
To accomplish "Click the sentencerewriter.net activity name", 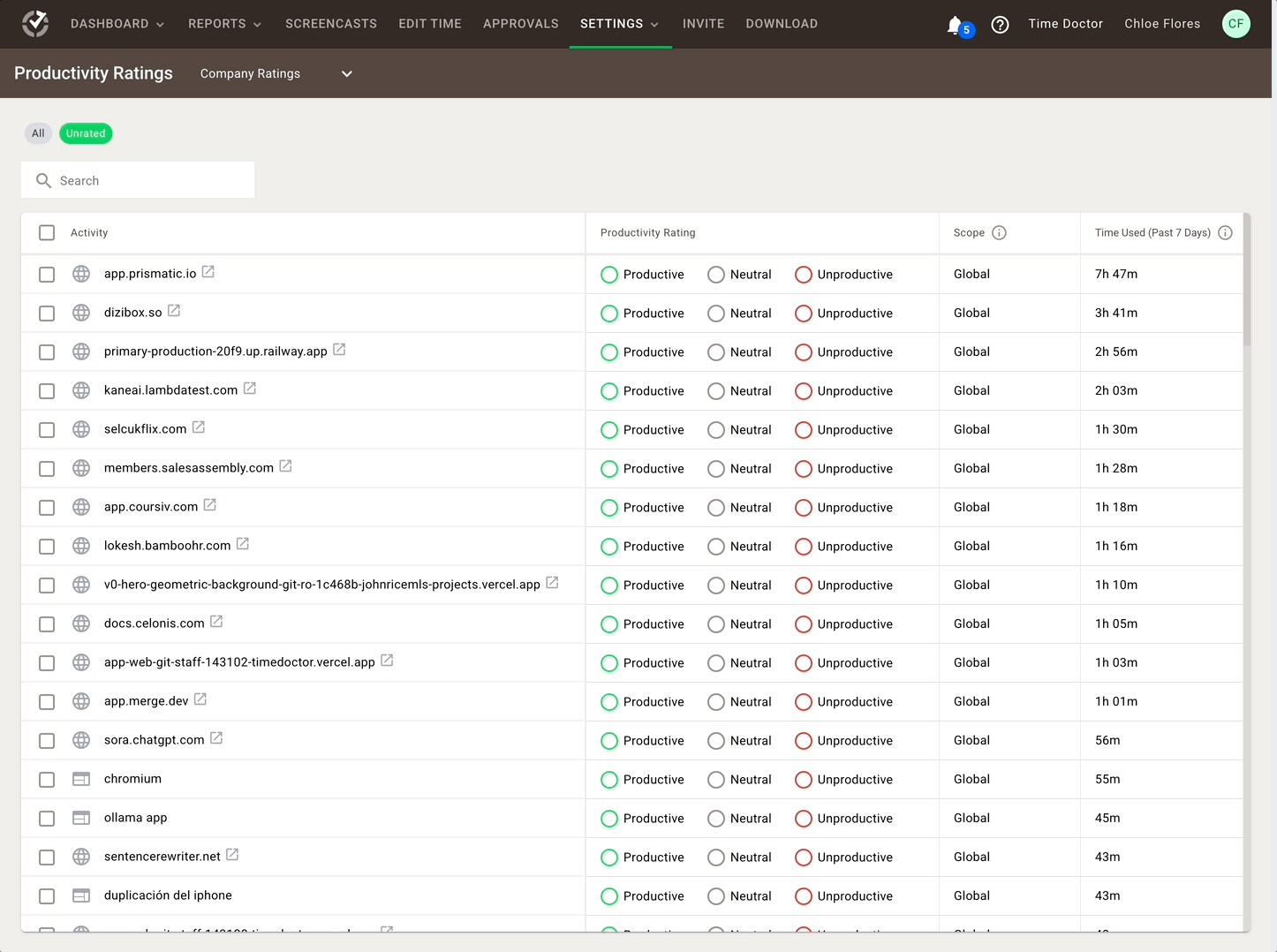I will click(162, 857).
